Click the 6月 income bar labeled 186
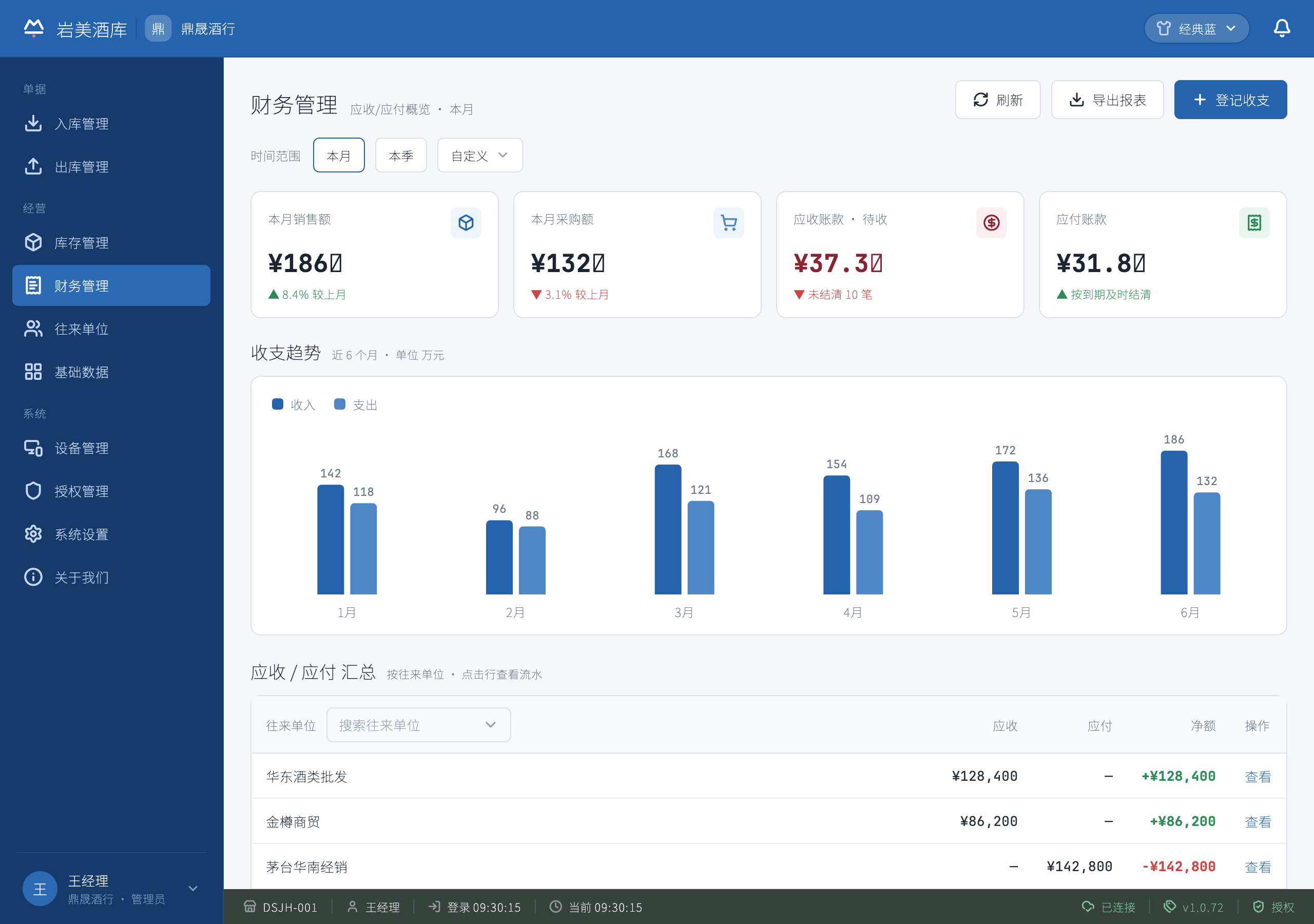Image resolution: width=1314 pixels, height=924 pixels. coord(1174,522)
